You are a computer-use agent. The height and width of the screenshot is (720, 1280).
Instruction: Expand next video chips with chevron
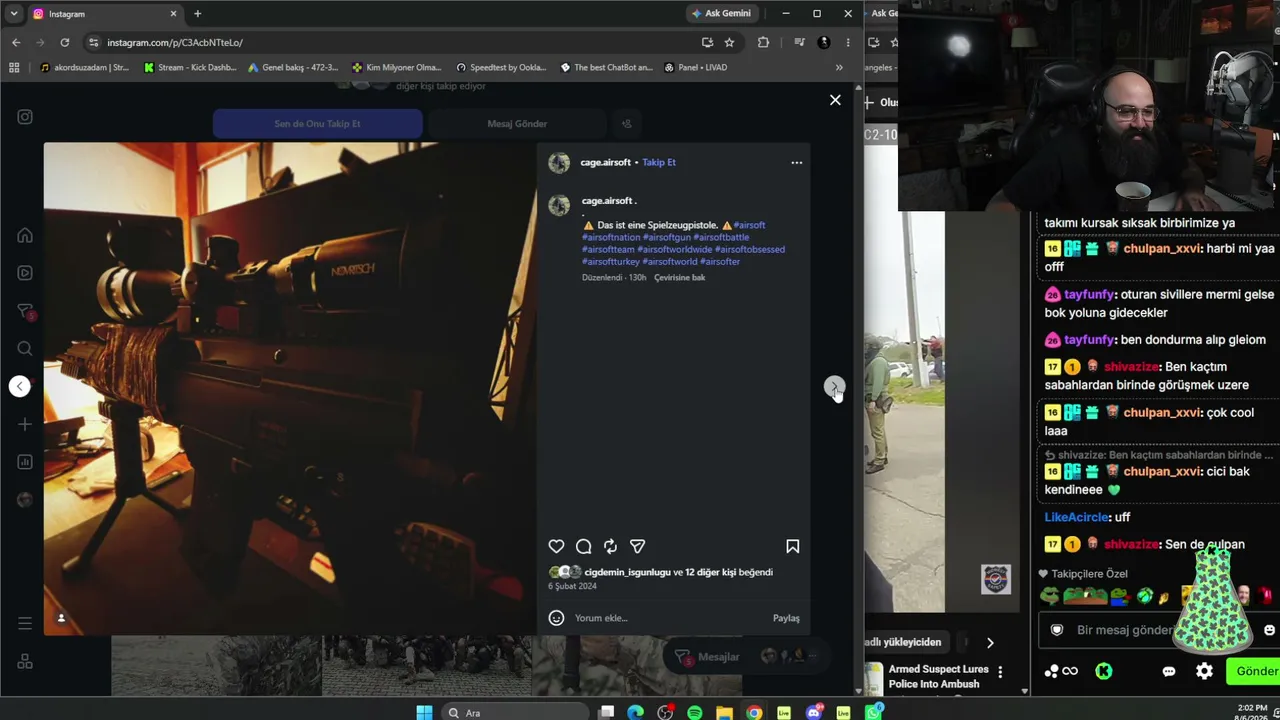click(x=990, y=643)
